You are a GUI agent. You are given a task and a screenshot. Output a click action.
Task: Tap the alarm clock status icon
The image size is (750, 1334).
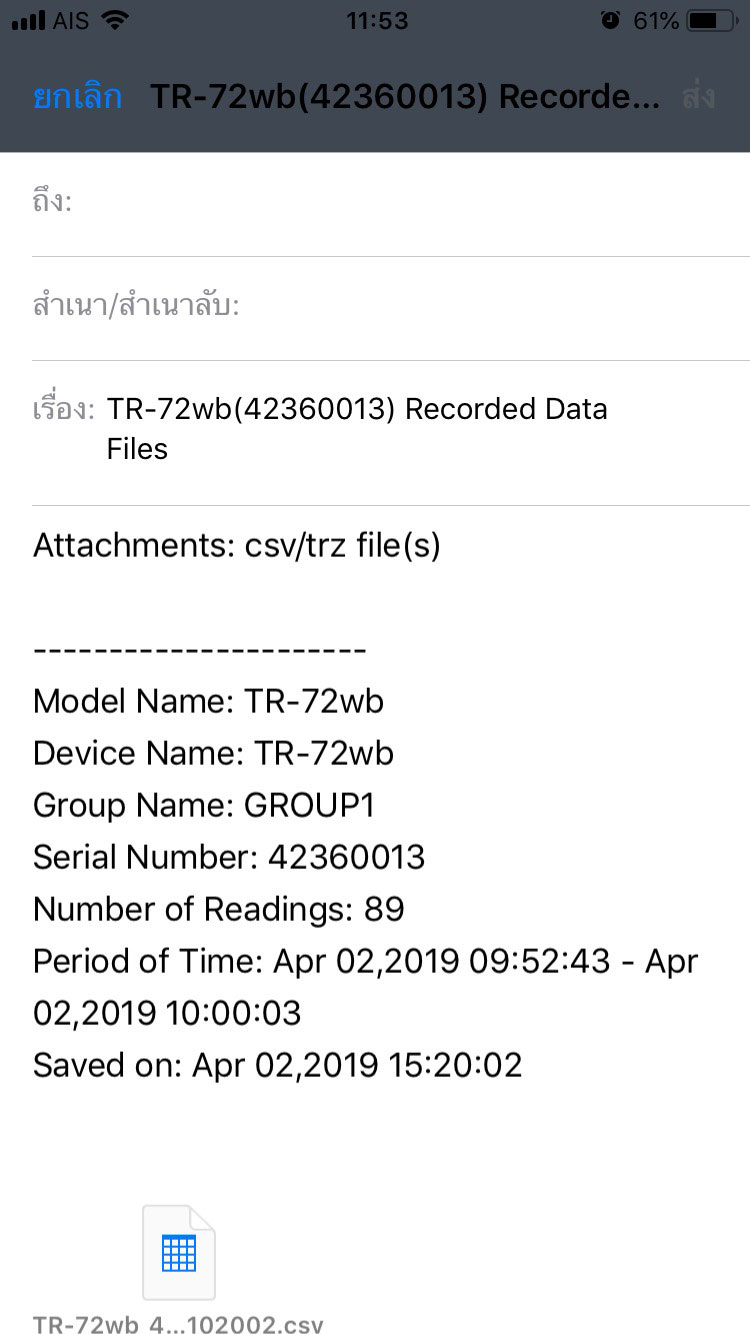pos(610,20)
